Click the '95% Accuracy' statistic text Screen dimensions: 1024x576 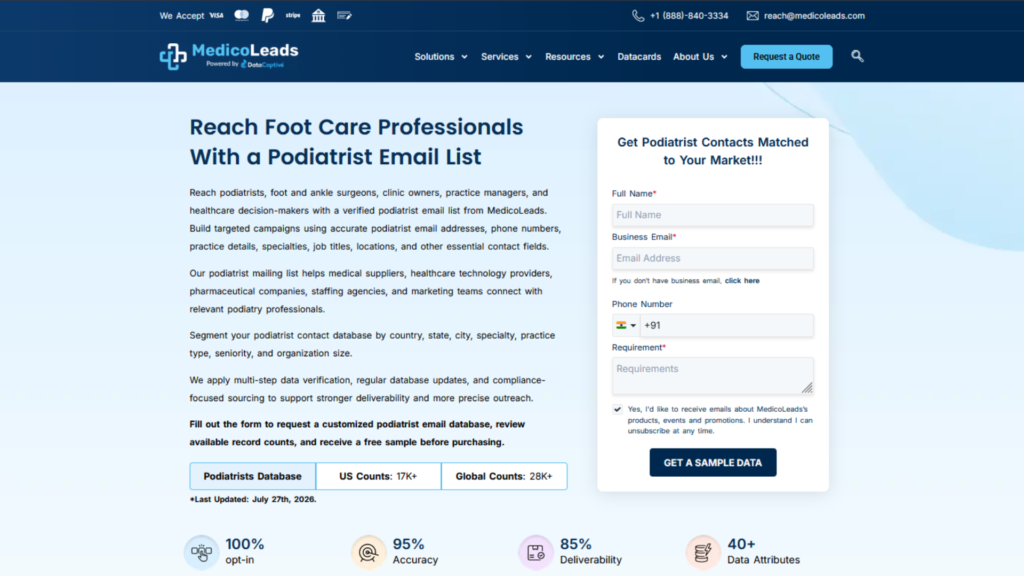(x=415, y=552)
